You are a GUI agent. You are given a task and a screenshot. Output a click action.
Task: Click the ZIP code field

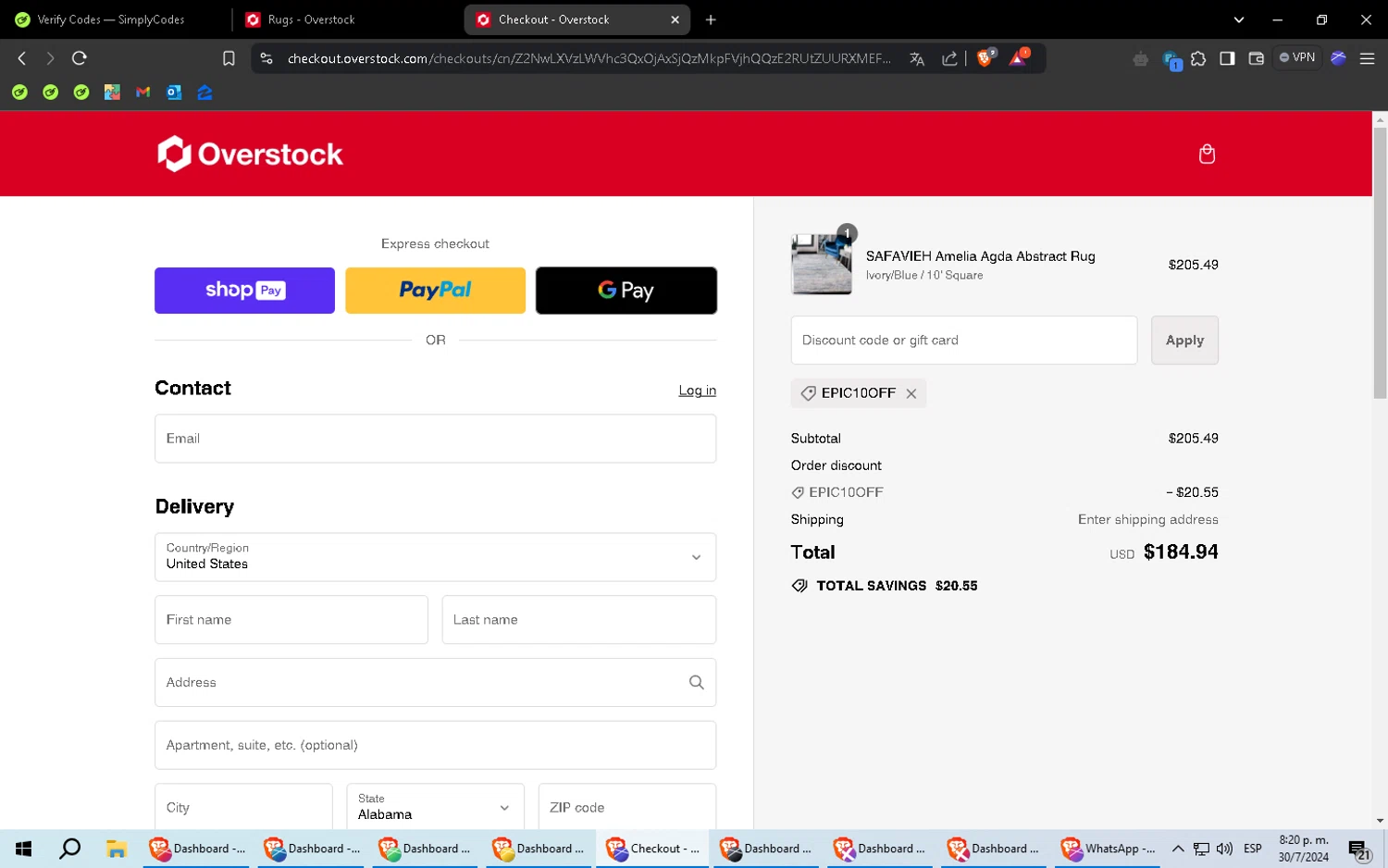(x=627, y=807)
